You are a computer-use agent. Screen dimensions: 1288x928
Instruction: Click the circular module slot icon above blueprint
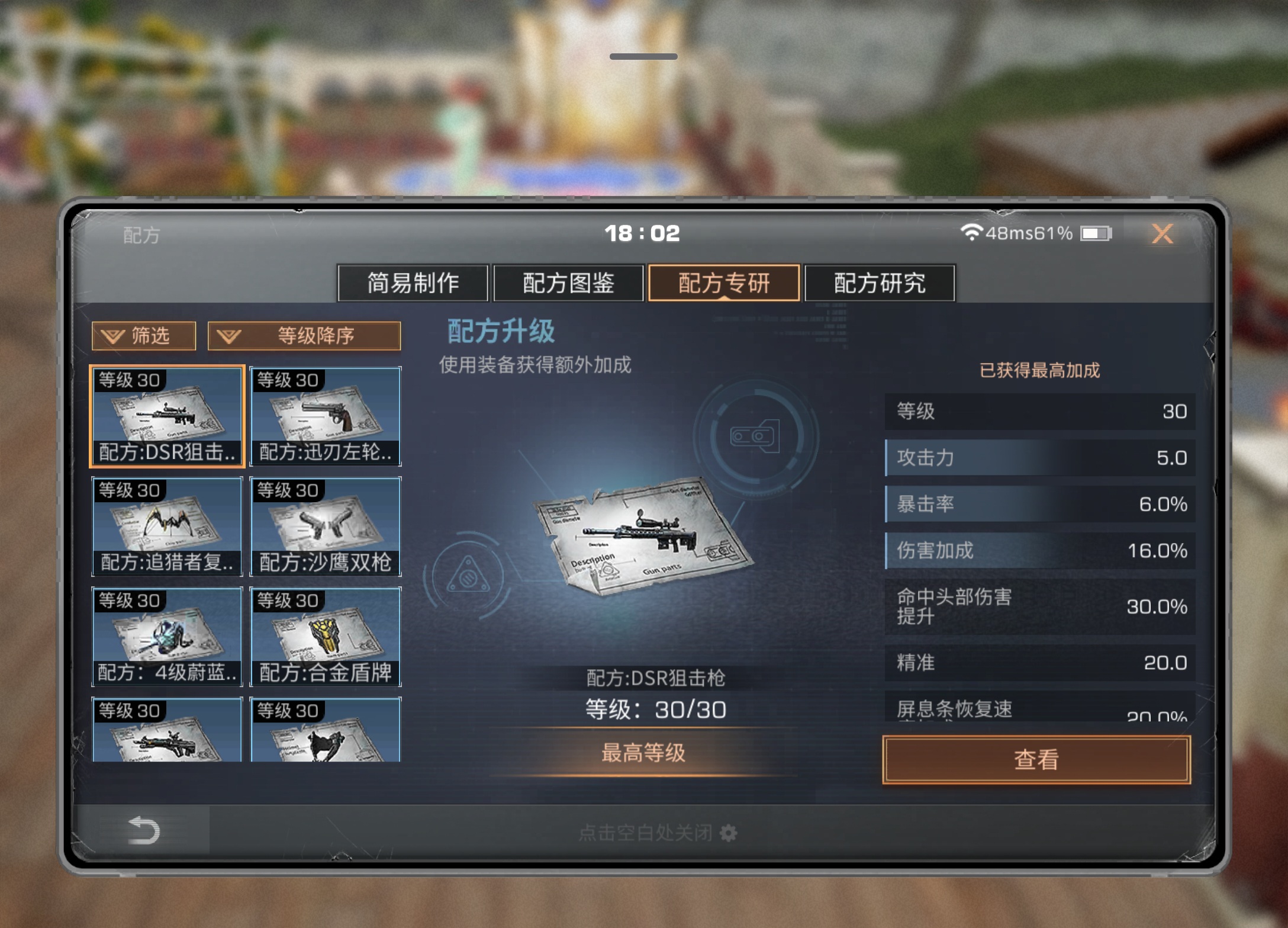(756, 437)
